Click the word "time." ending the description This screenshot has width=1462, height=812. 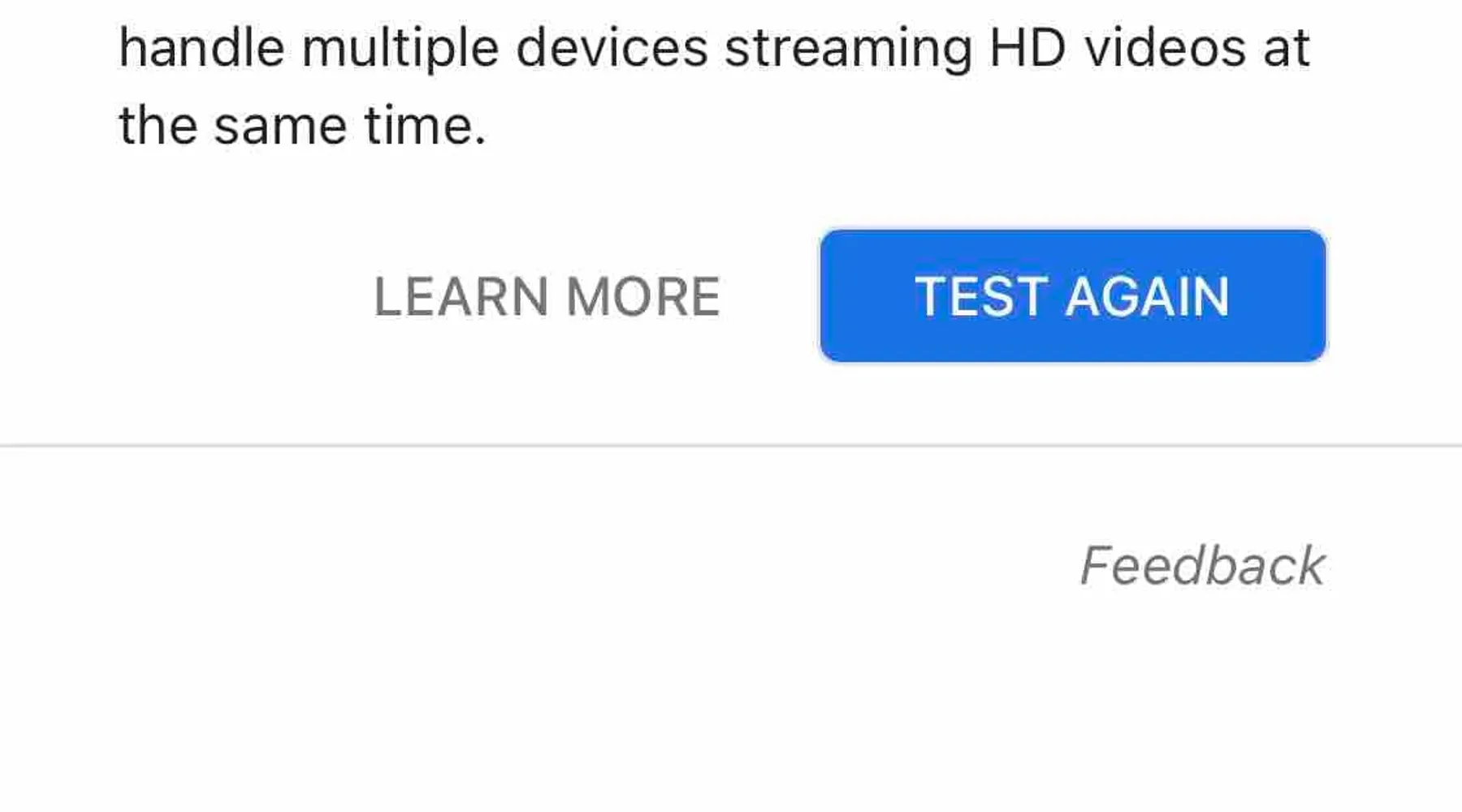tap(425, 126)
